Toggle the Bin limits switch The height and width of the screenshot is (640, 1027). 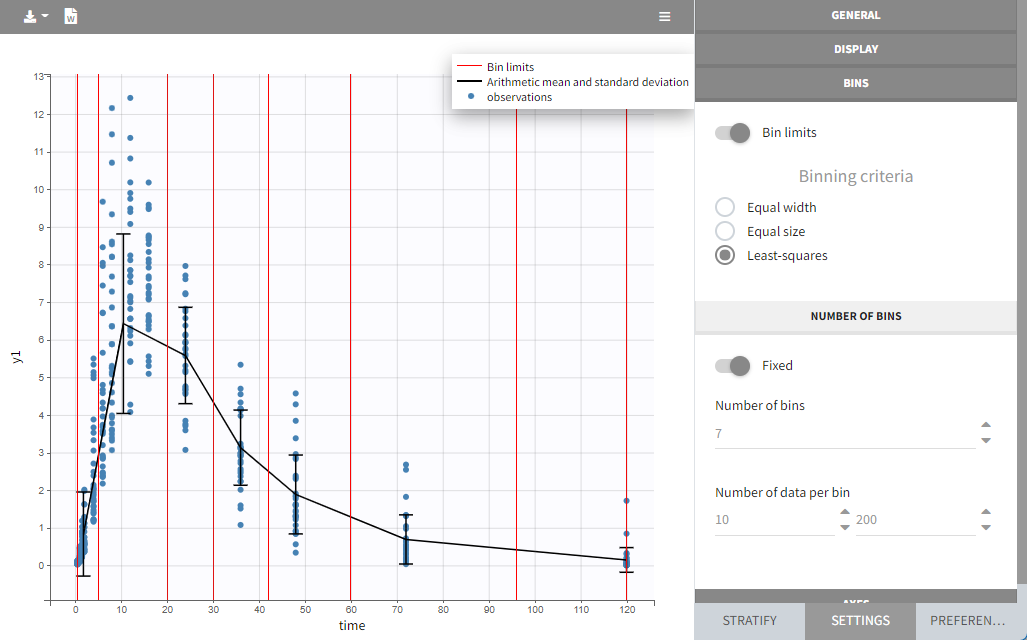(733, 133)
